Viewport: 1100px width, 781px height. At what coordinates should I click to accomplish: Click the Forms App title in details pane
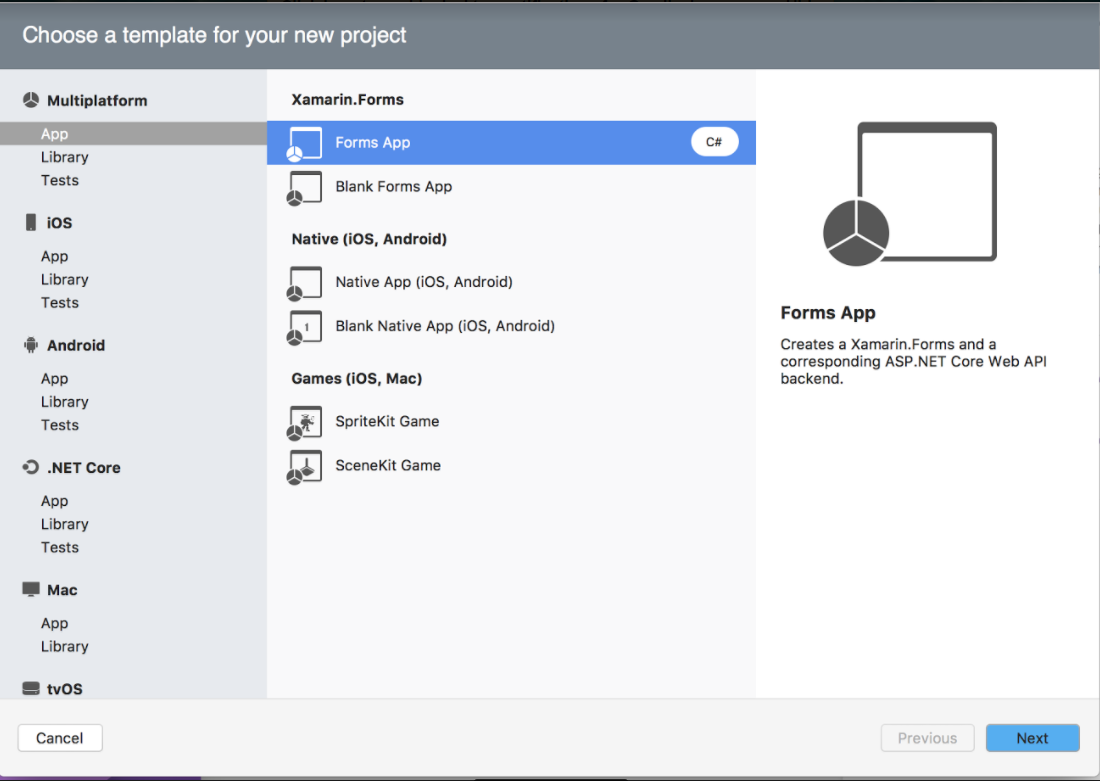coord(828,312)
